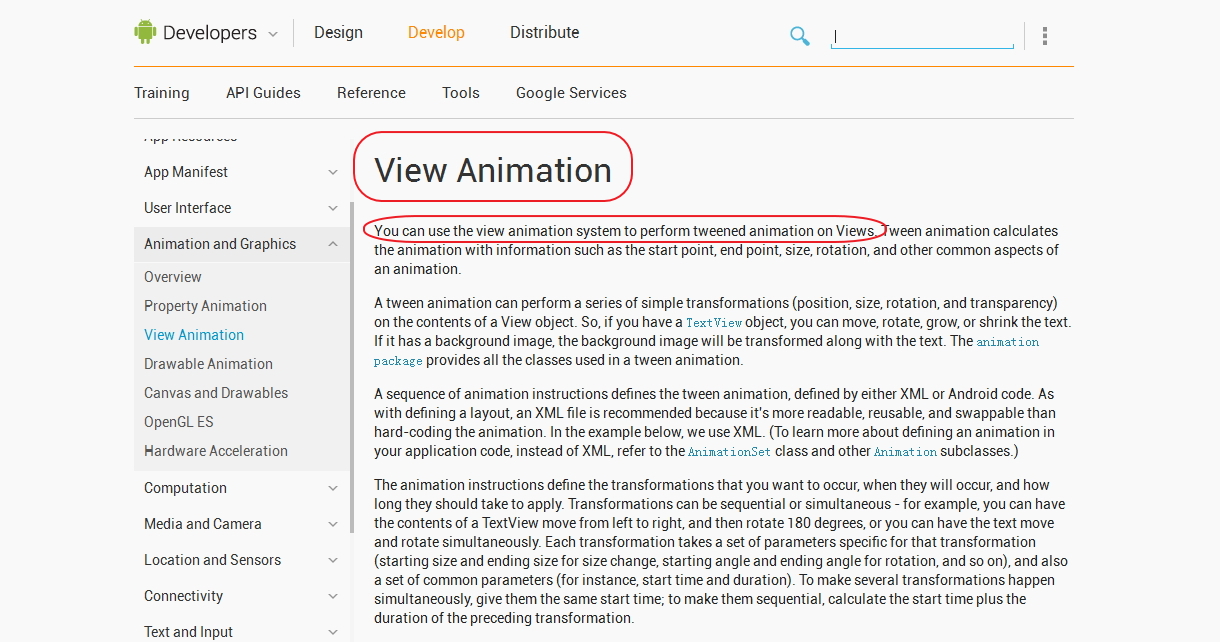Open Property Animation in the sidebar
Image resolution: width=1220 pixels, height=642 pixels.
(x=205, y=306)
